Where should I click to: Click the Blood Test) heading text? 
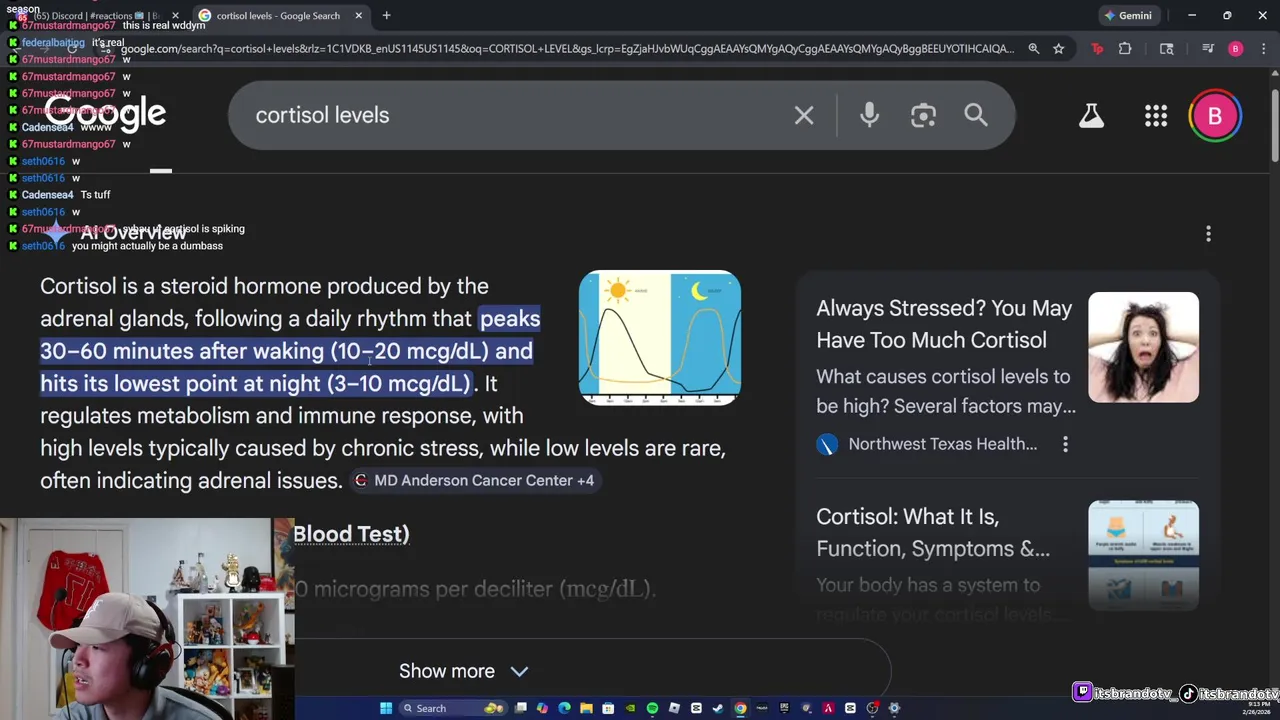click(x=351, y=533)
